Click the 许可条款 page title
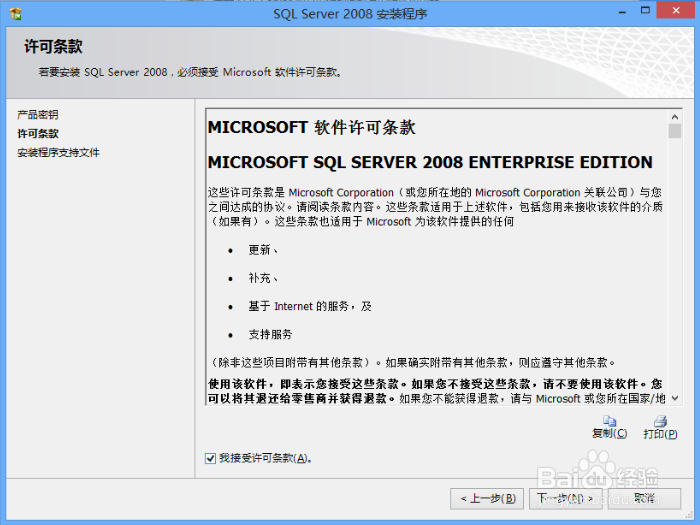The width and height of the screenshot is (700, 525). (x=54, y=47)
